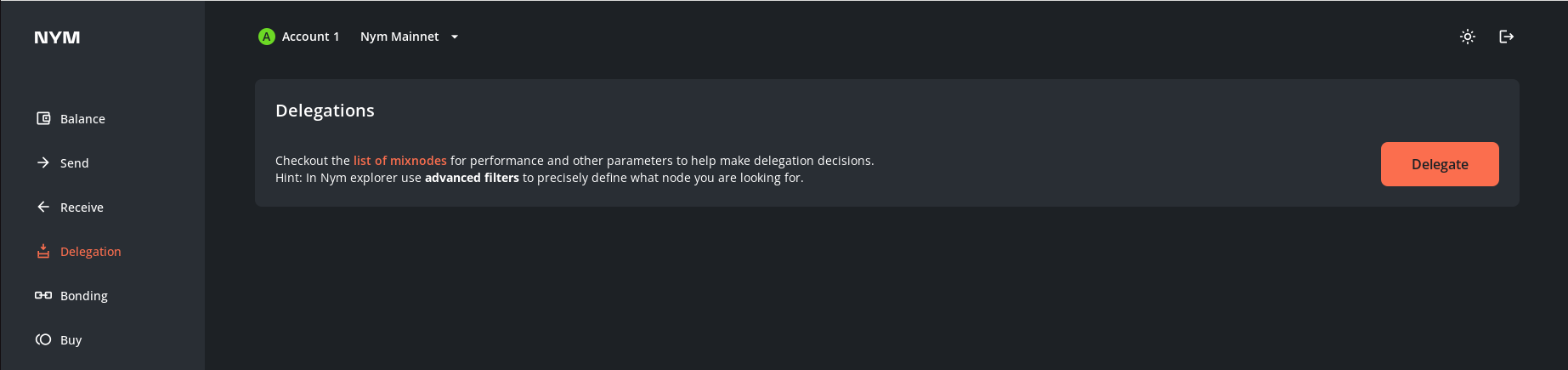
Task: Open the Account 1 switcher
Action: (x=310, y=37)
